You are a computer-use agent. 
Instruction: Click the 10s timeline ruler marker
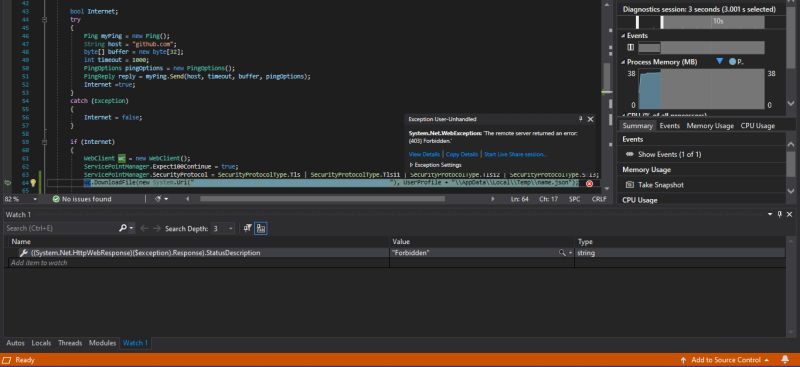pyautogui.click(x=718, y=21)
